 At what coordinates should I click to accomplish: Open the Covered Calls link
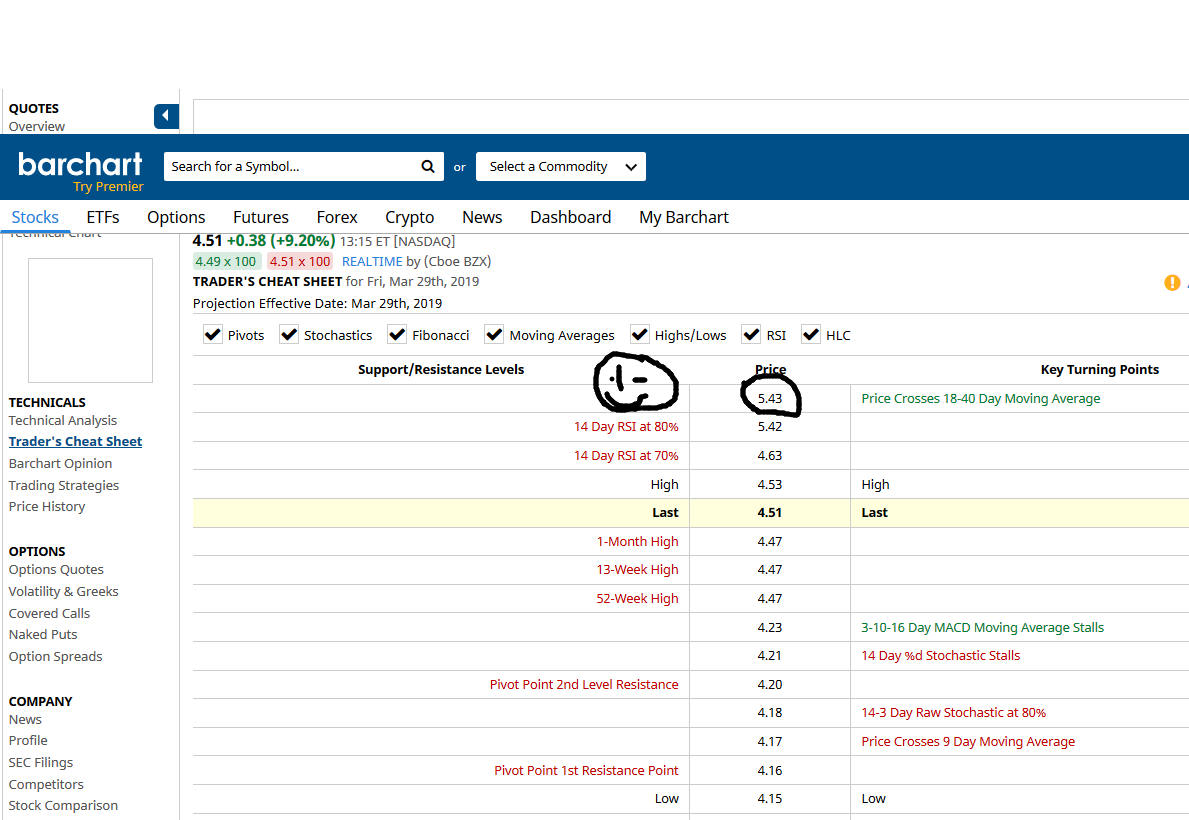click(x=49, y=613)
